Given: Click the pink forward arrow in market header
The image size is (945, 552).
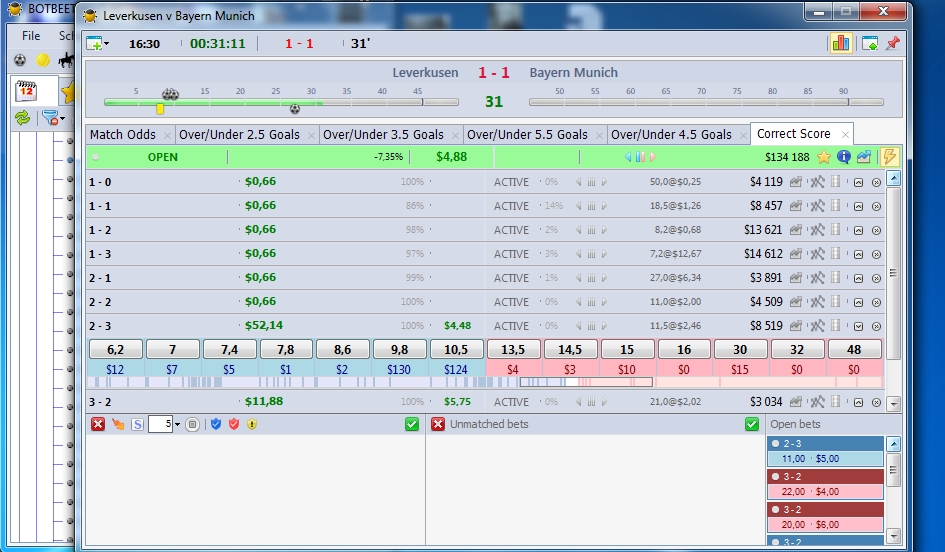Looking at the screenshot, I should tap(653, 157).
